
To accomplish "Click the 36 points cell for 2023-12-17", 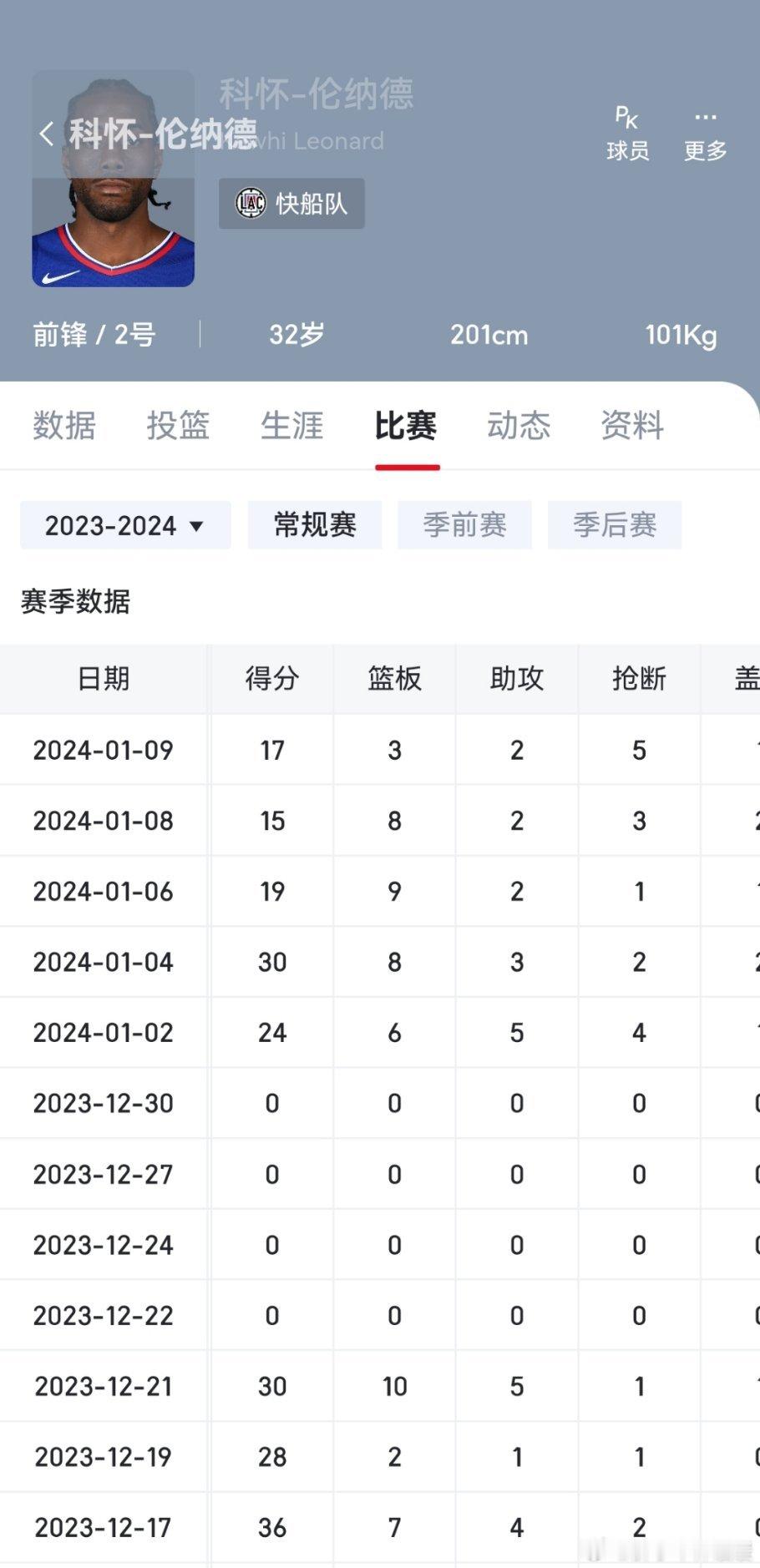I will (272, 1527).
